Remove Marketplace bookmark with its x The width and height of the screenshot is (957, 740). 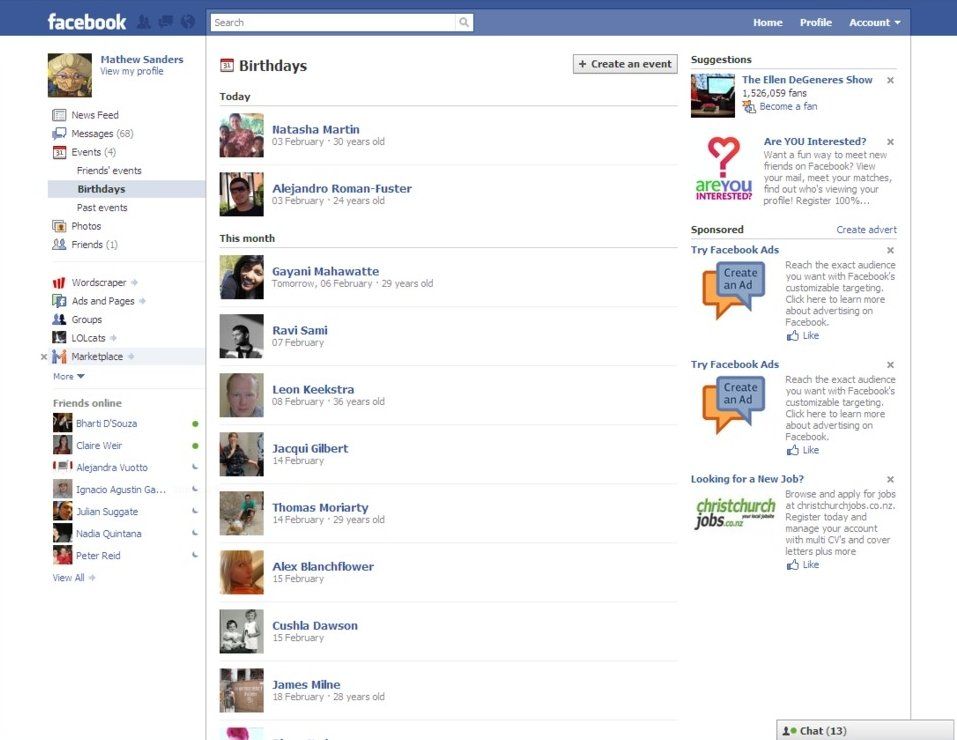(x=43, y=357)
